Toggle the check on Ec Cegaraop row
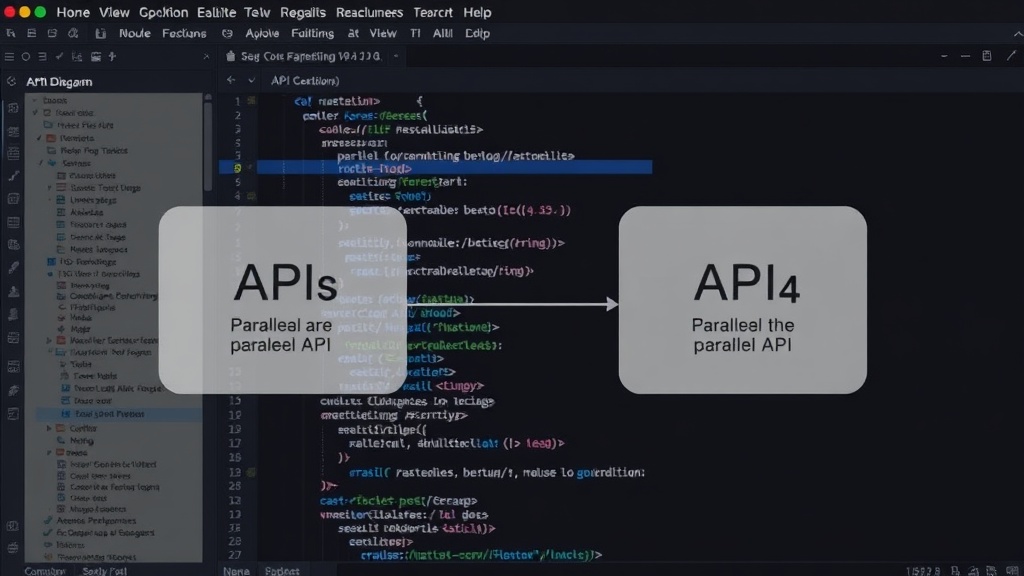 point(48,532)
